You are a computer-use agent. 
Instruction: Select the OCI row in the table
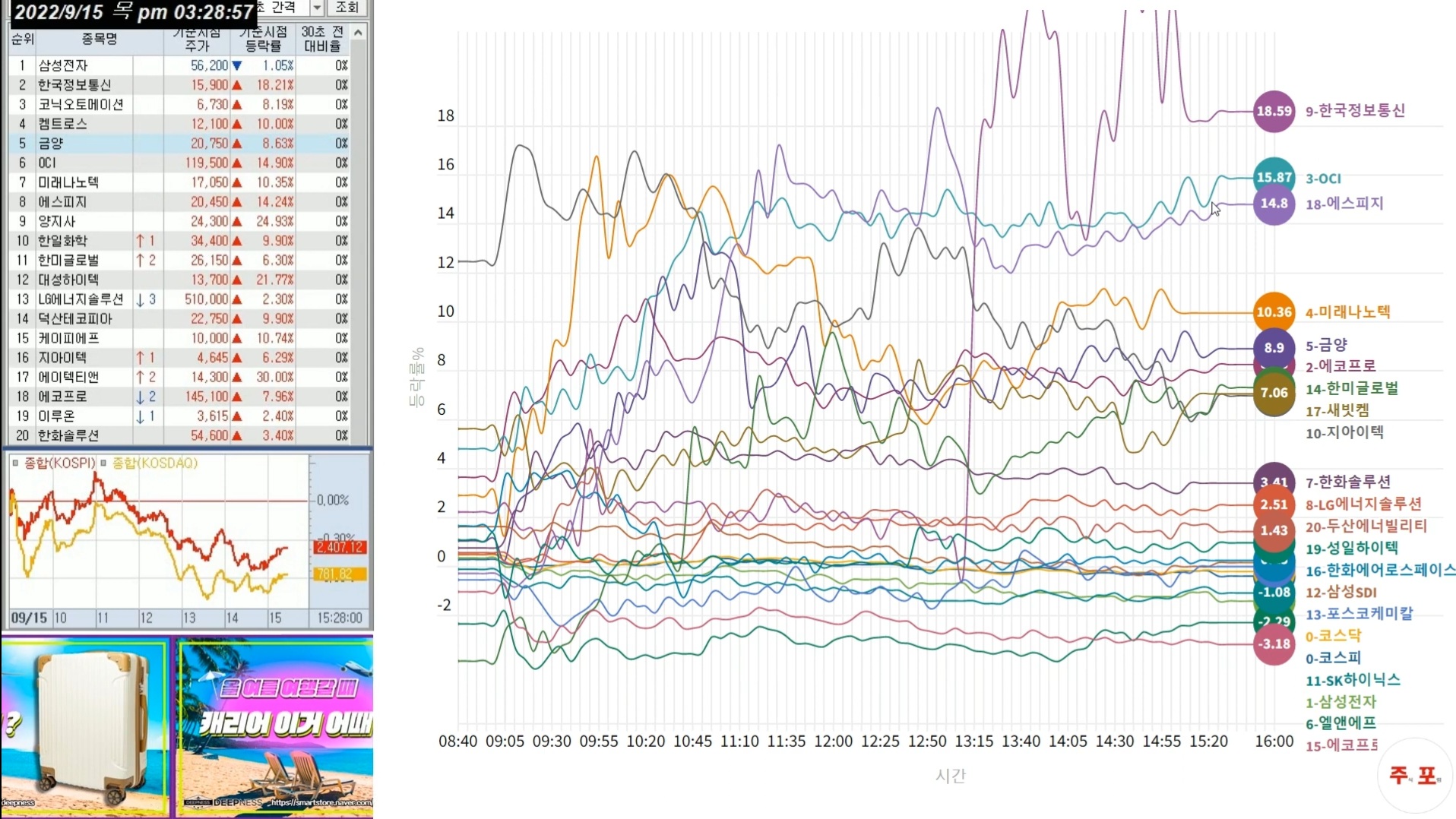179,163
